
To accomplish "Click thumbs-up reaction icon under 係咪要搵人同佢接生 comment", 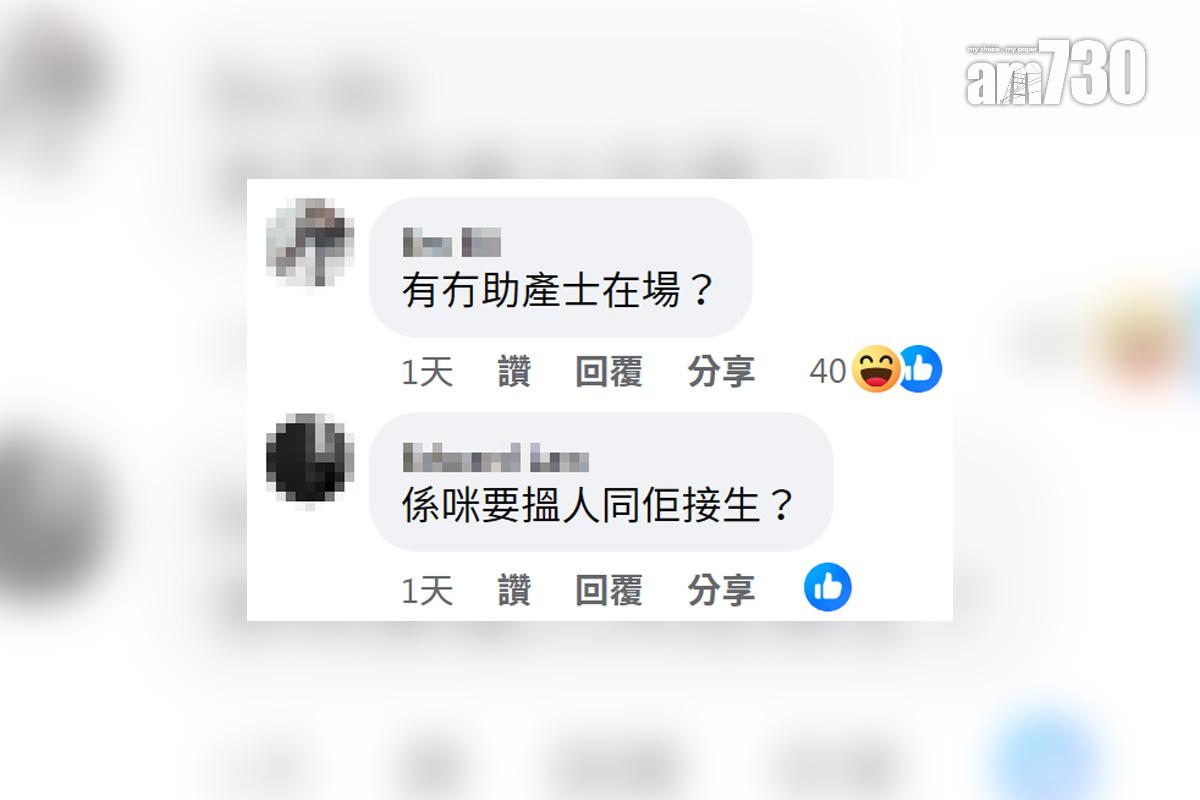I will click(828, 588).
